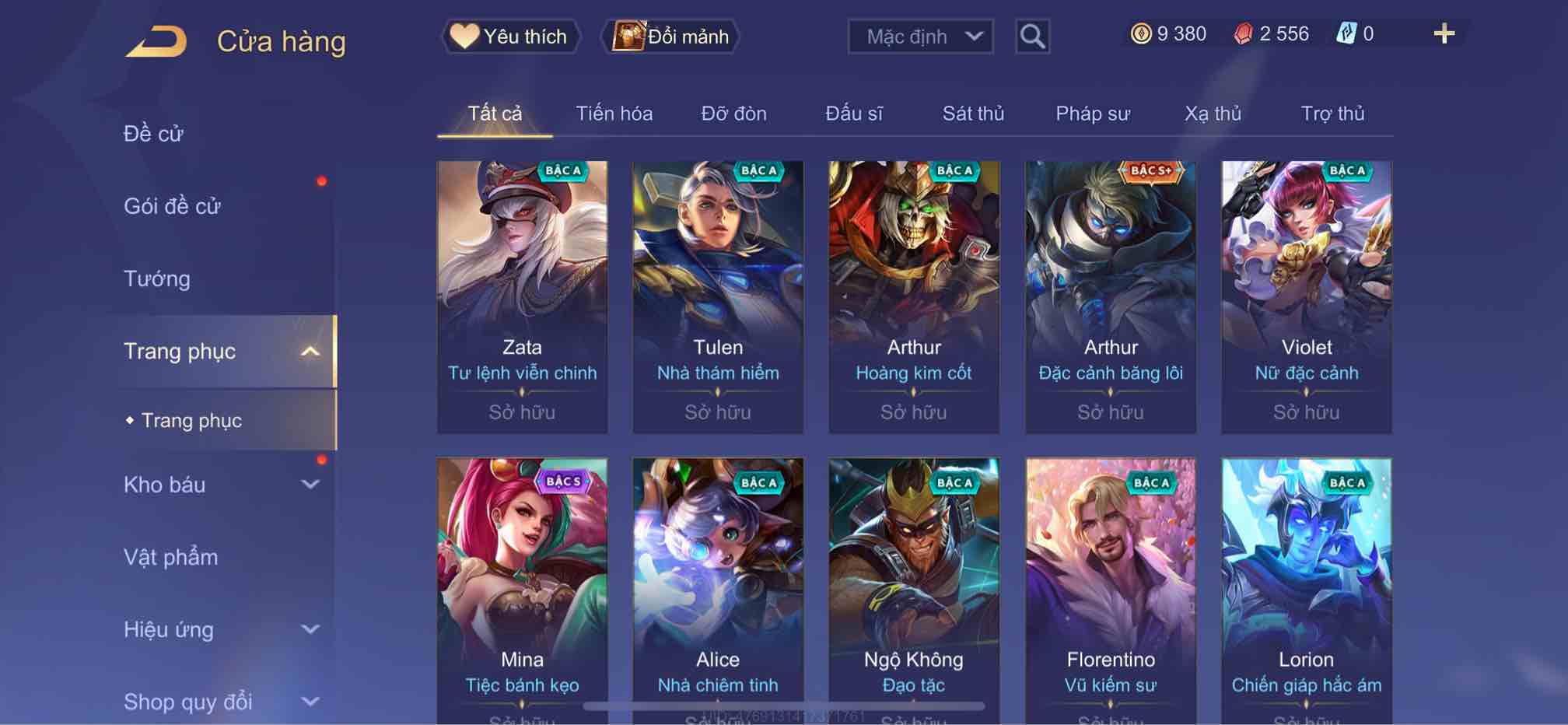The height and width of the screenshot is (725, 1568).
Task: Open the search magnifier icon
Action: pyautogui.click(x=1032, y=37)
